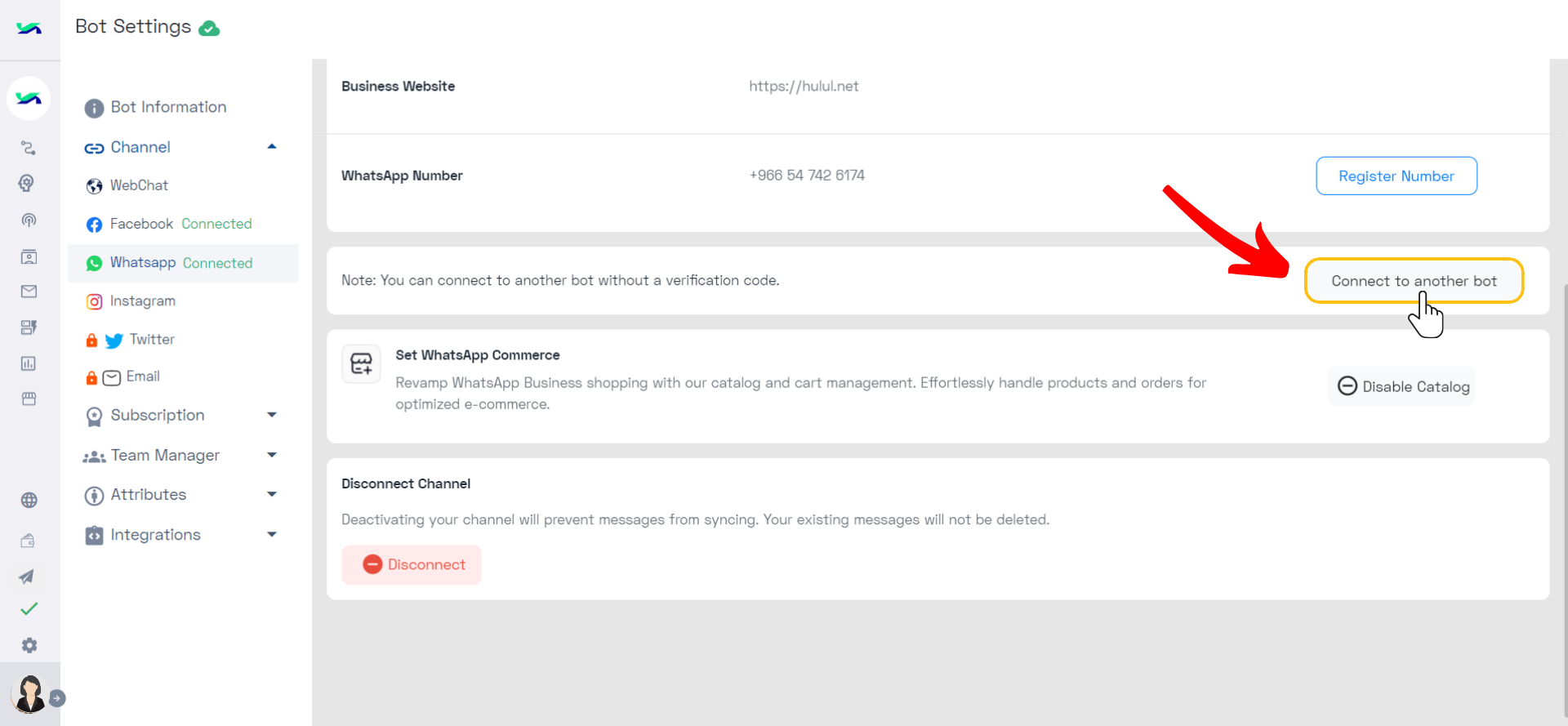Open the analytics chart sidebar icon

[x=29, y=363]
